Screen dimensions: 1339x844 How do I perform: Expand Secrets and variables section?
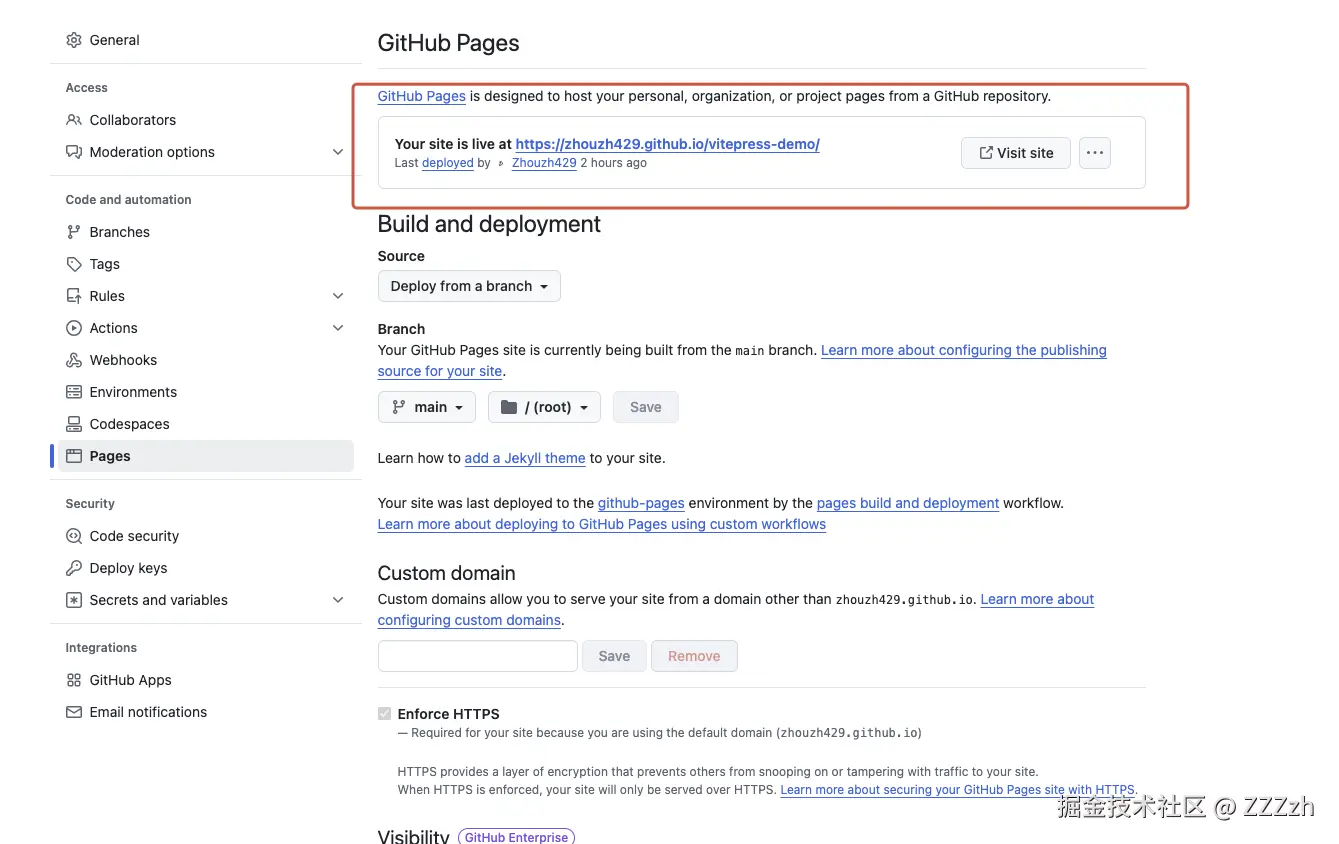(338, 600)
